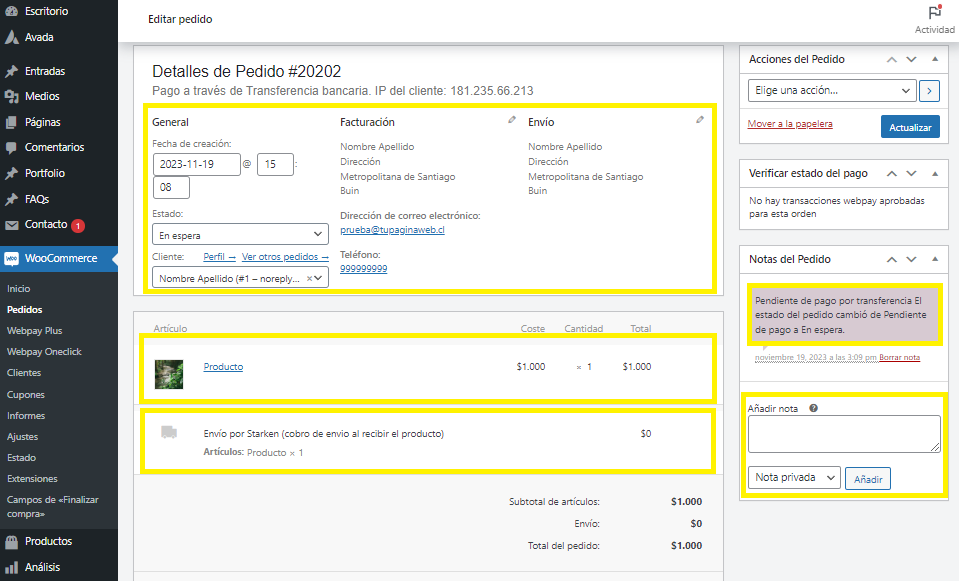Open the Nota privada type dropdown

[794, 478]
